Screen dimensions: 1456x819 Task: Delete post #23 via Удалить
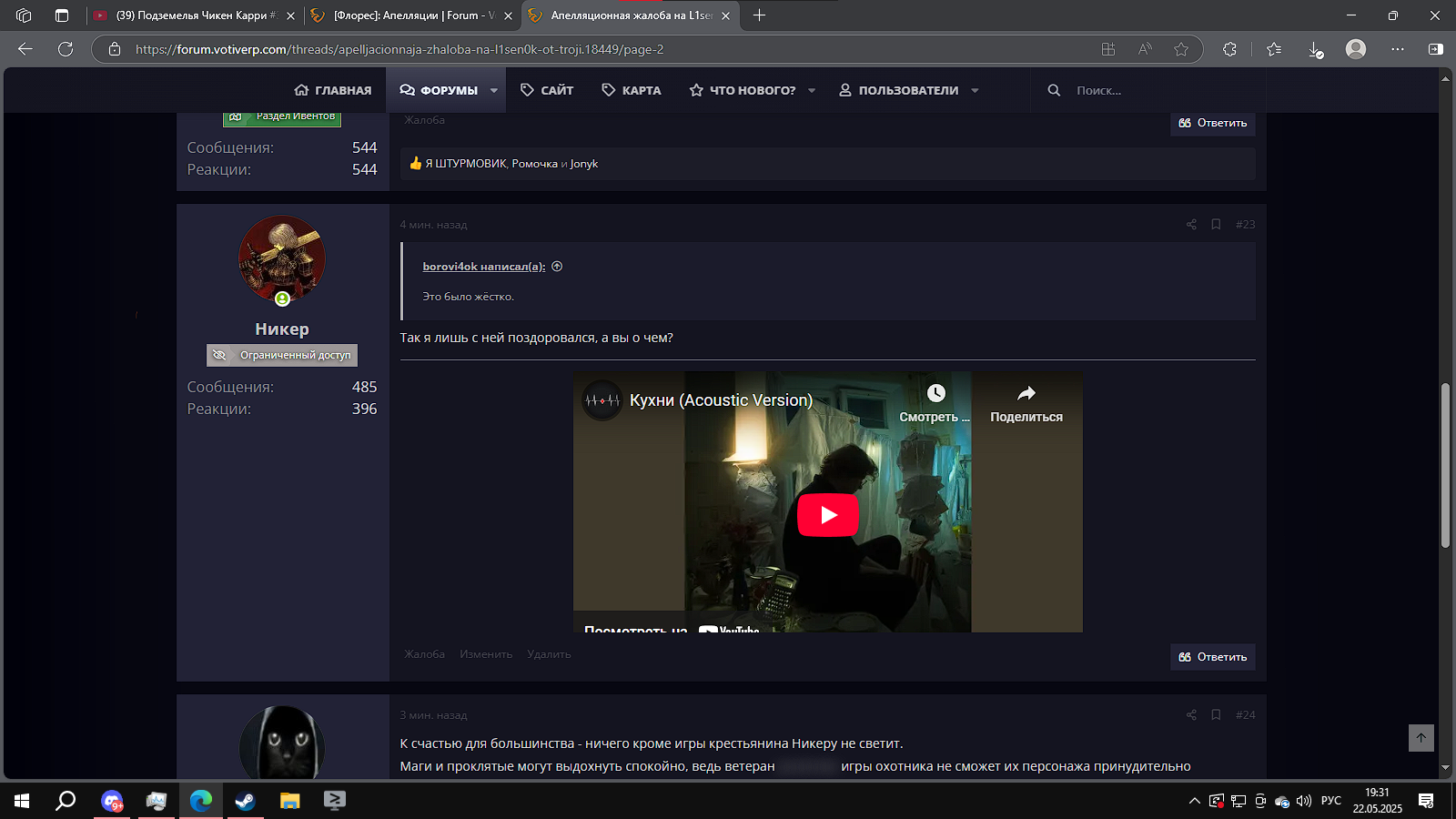pos(549,654)
